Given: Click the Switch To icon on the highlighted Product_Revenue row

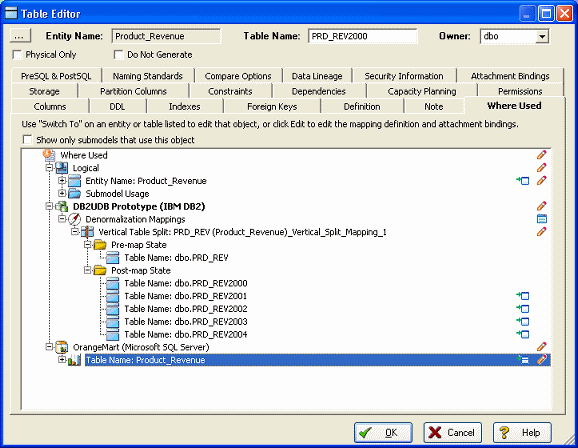Looking at the screenshot, I should click(x=523, y=360).
